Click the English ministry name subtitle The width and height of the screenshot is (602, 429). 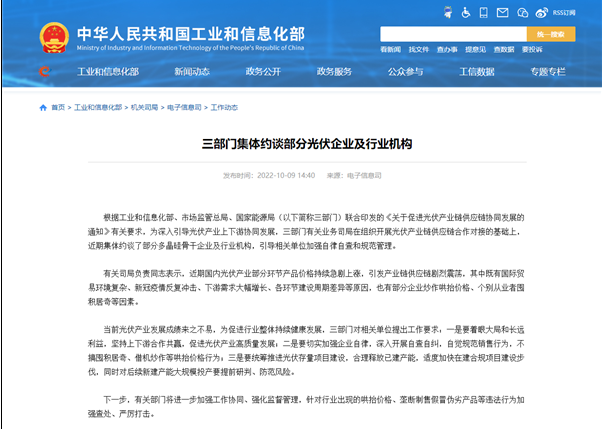click(x=190, y=48)
